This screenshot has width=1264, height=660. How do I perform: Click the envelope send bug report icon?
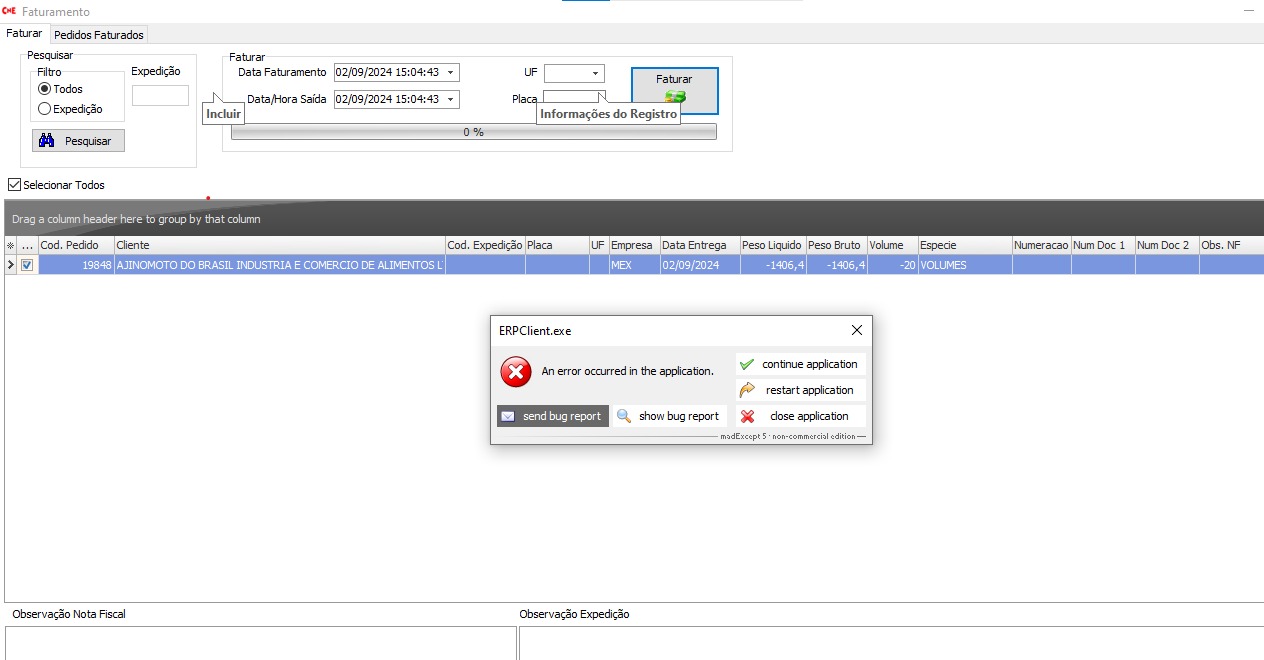click(x=508, y=416)
